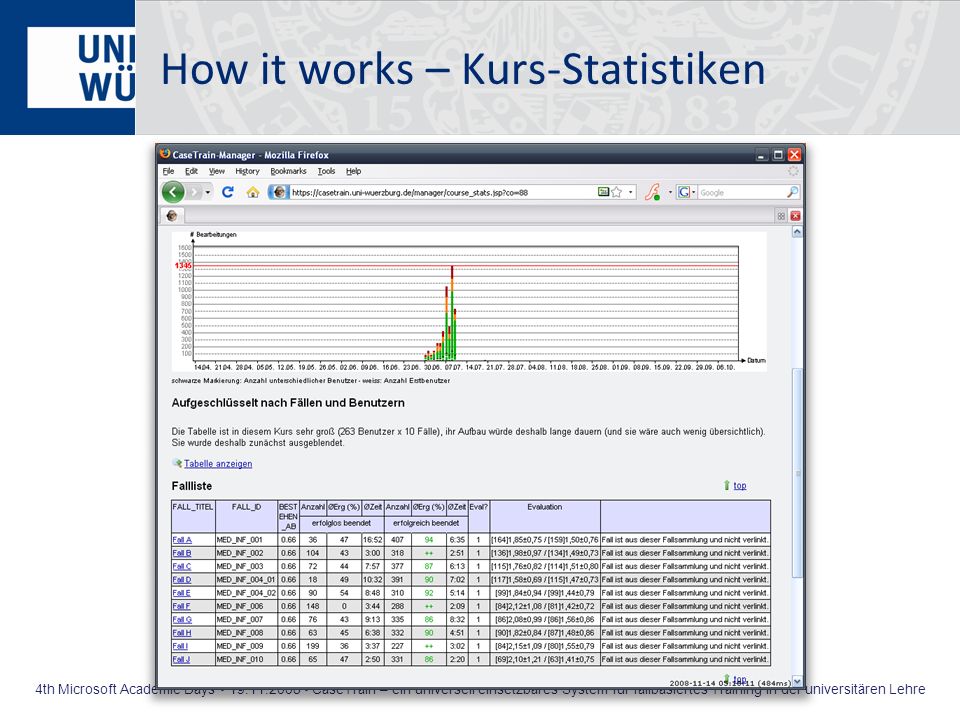Open the Fall I link
Viewport: 960px width, 720px height.
point(180,646)
